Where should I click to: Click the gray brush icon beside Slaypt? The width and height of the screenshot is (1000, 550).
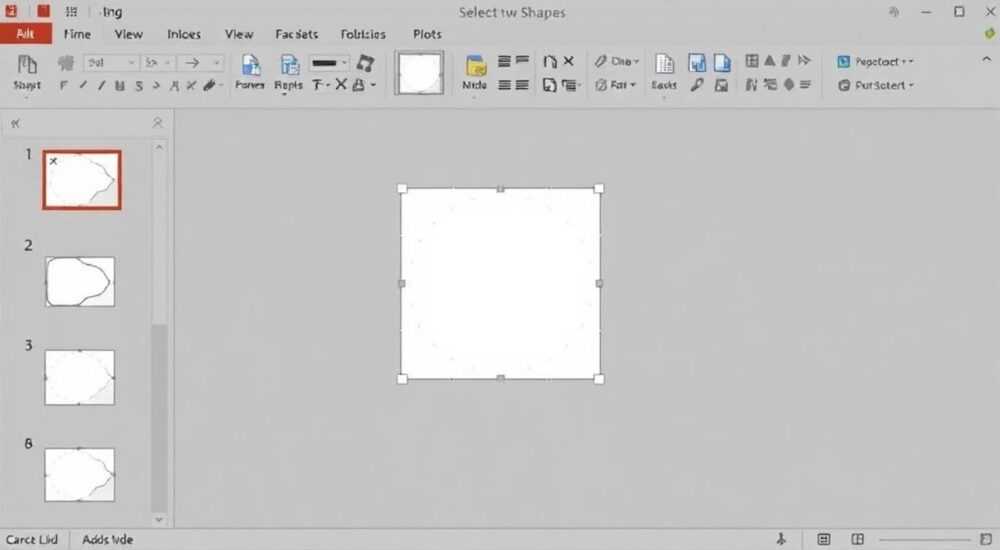(66, 63)
